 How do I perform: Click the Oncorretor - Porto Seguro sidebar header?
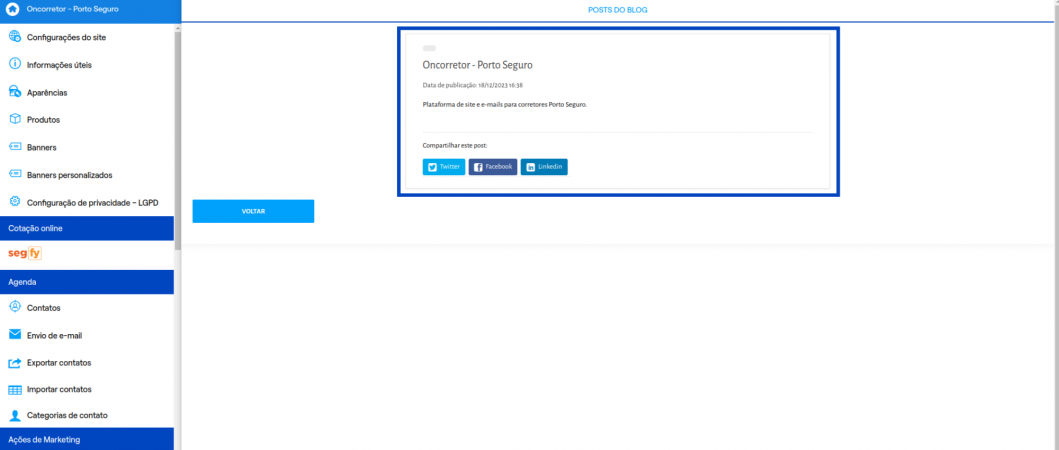click(x=91, y=11)
